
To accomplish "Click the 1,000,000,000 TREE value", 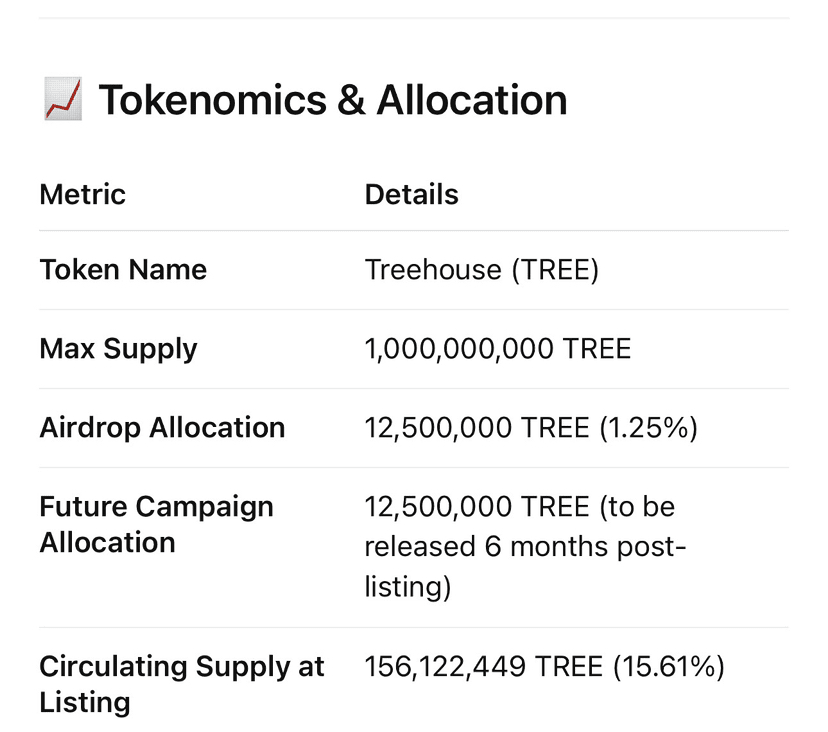I will coord(497,349).
